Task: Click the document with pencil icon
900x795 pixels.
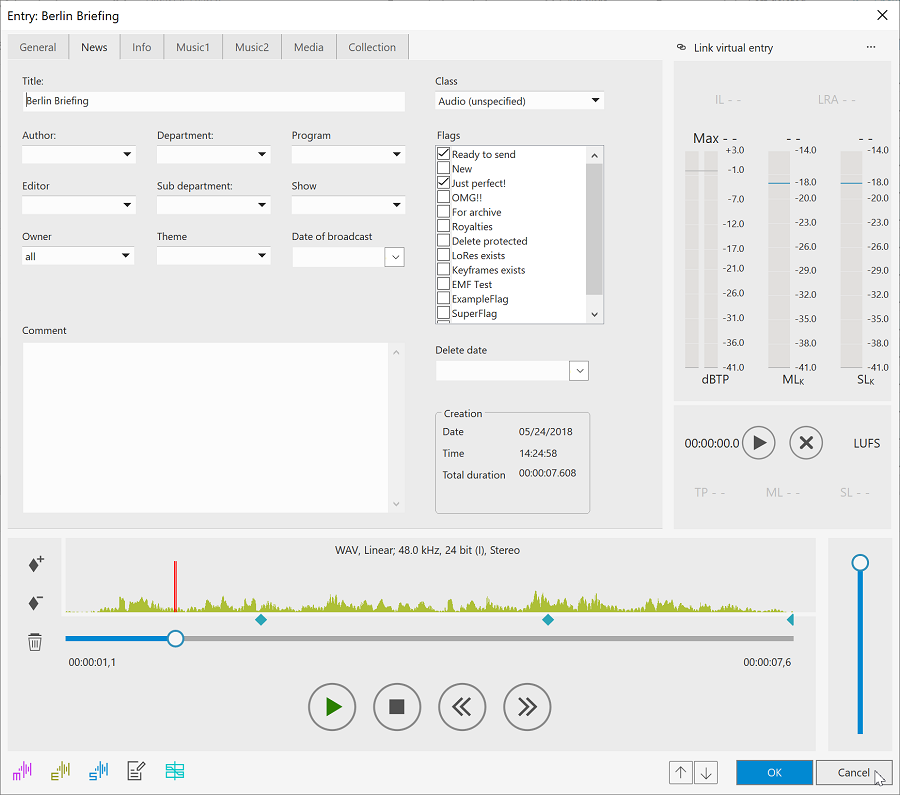Action: pyautogui.click(x=136, y=771)
